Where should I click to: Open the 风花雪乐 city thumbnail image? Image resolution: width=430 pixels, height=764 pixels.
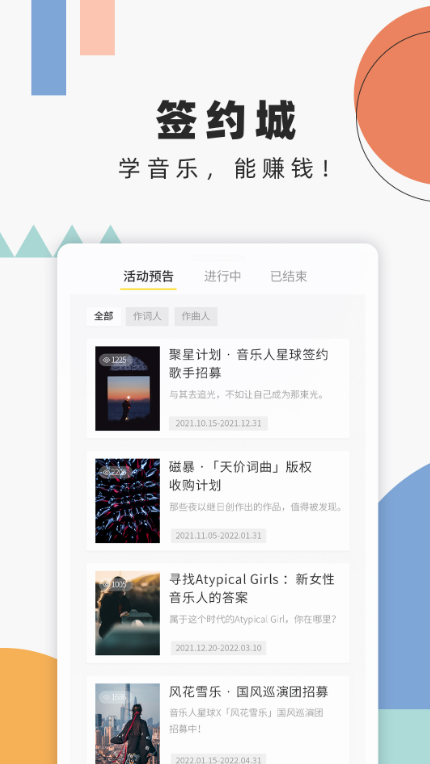[128, 724]
